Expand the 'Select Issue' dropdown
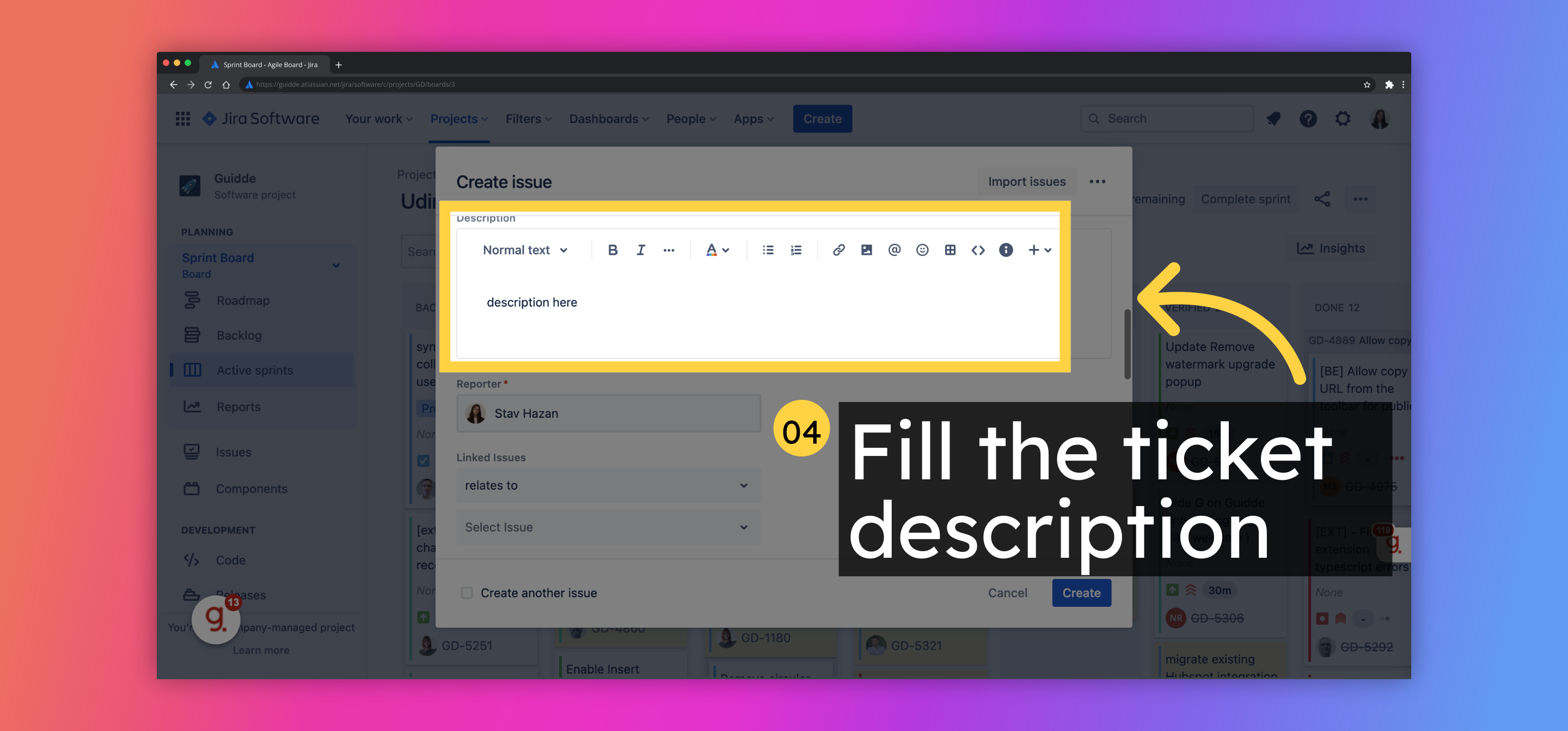This screenshot has width=1568, height=731. pos(606,526)
